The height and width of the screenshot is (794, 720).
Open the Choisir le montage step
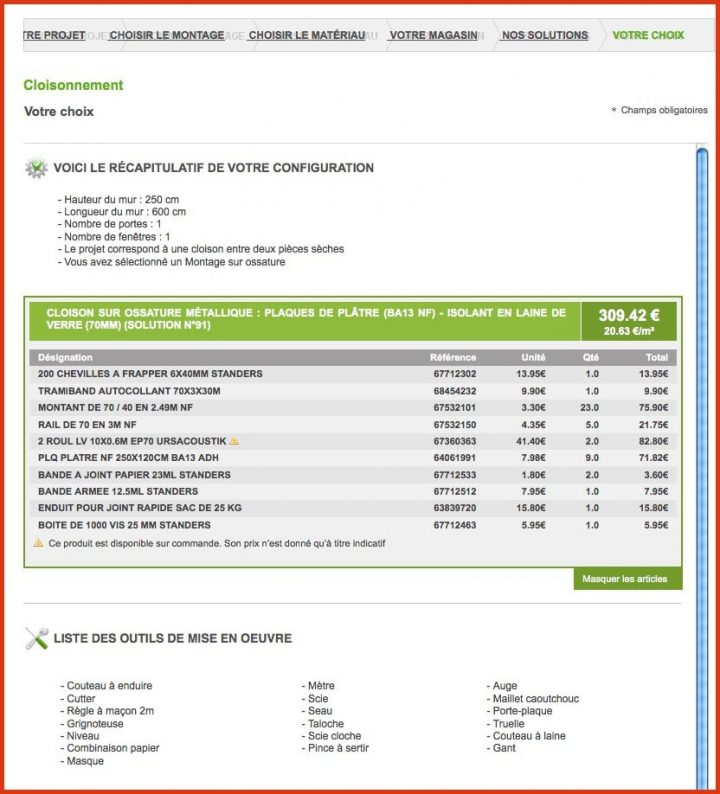[166, 35]
